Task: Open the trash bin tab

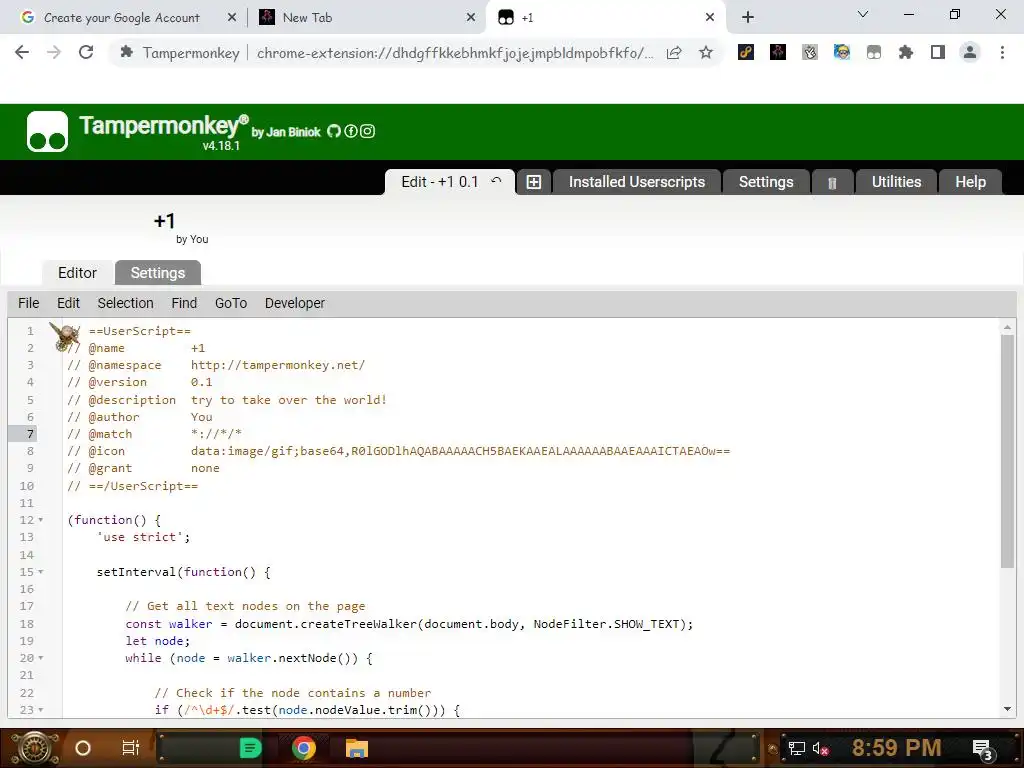Action: click(x=832, y=183)
